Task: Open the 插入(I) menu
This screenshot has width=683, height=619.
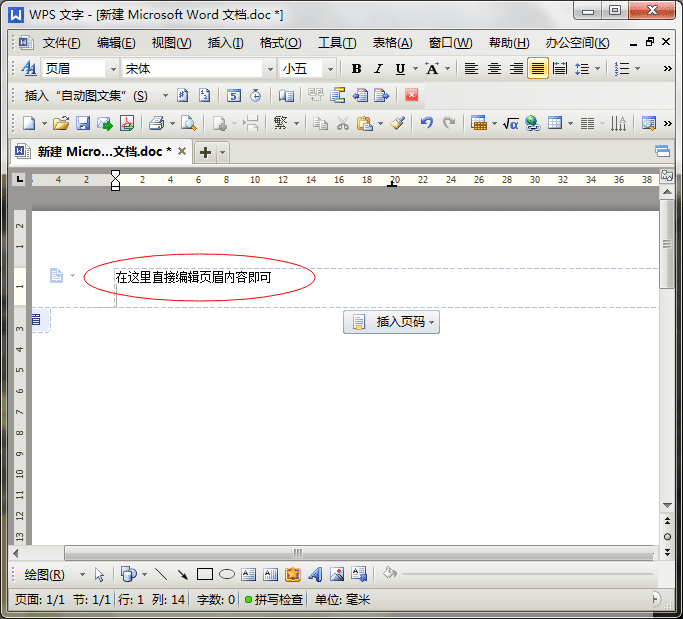Action: tap(225, 43)
